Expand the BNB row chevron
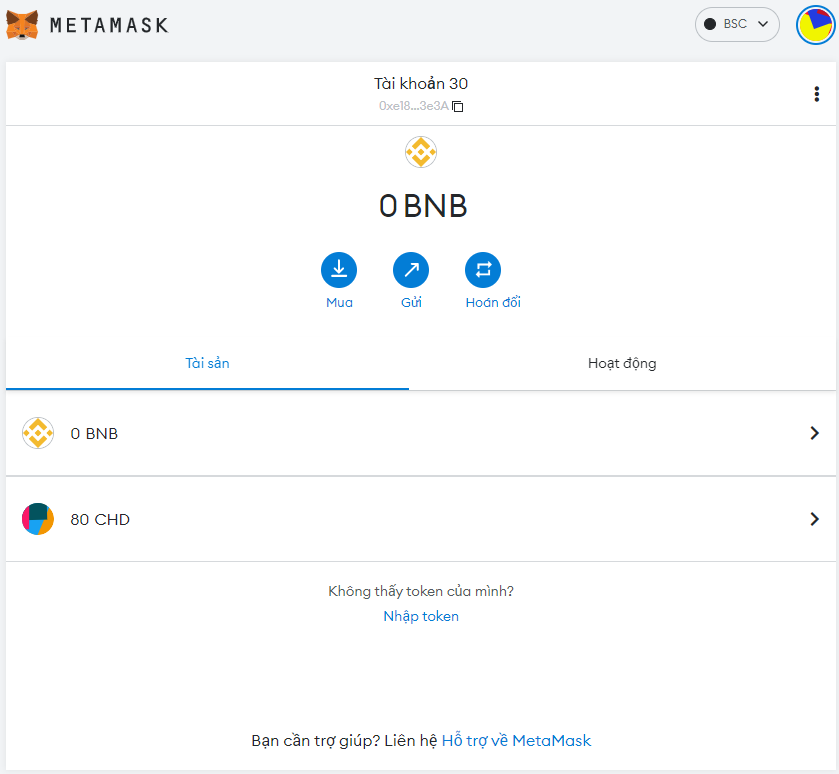 coord(814,433)
